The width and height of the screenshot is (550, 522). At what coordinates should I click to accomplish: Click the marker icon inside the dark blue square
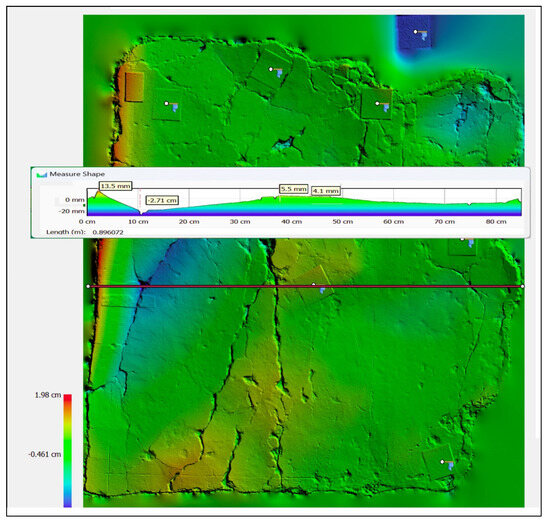(x=421, y=34)
